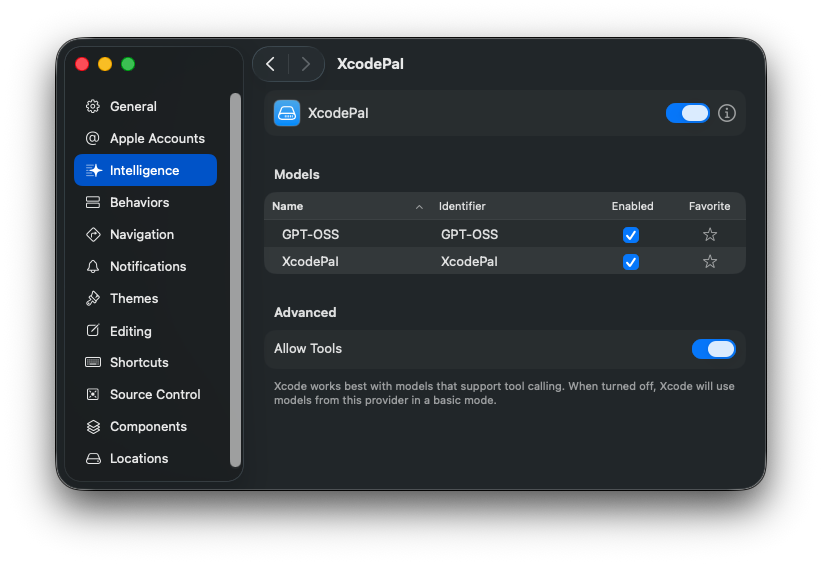Open Components settings
This screenshot has width=822, height=564.
click(x=145, y=427)
